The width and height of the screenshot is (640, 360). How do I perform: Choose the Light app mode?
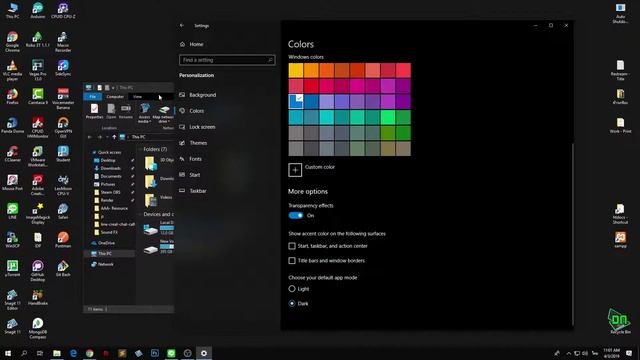tap(292, 289)
